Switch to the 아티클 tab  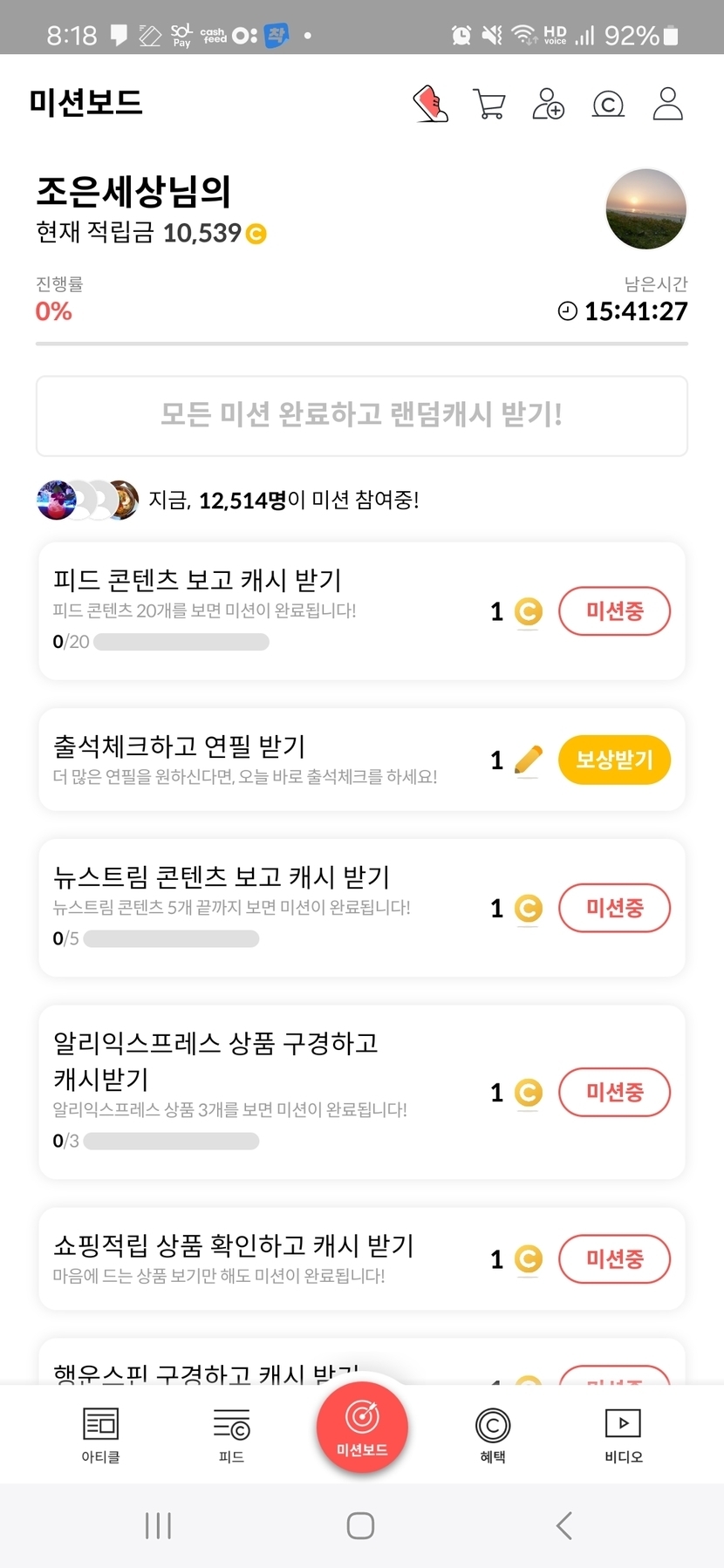(x=100, y=1435)
